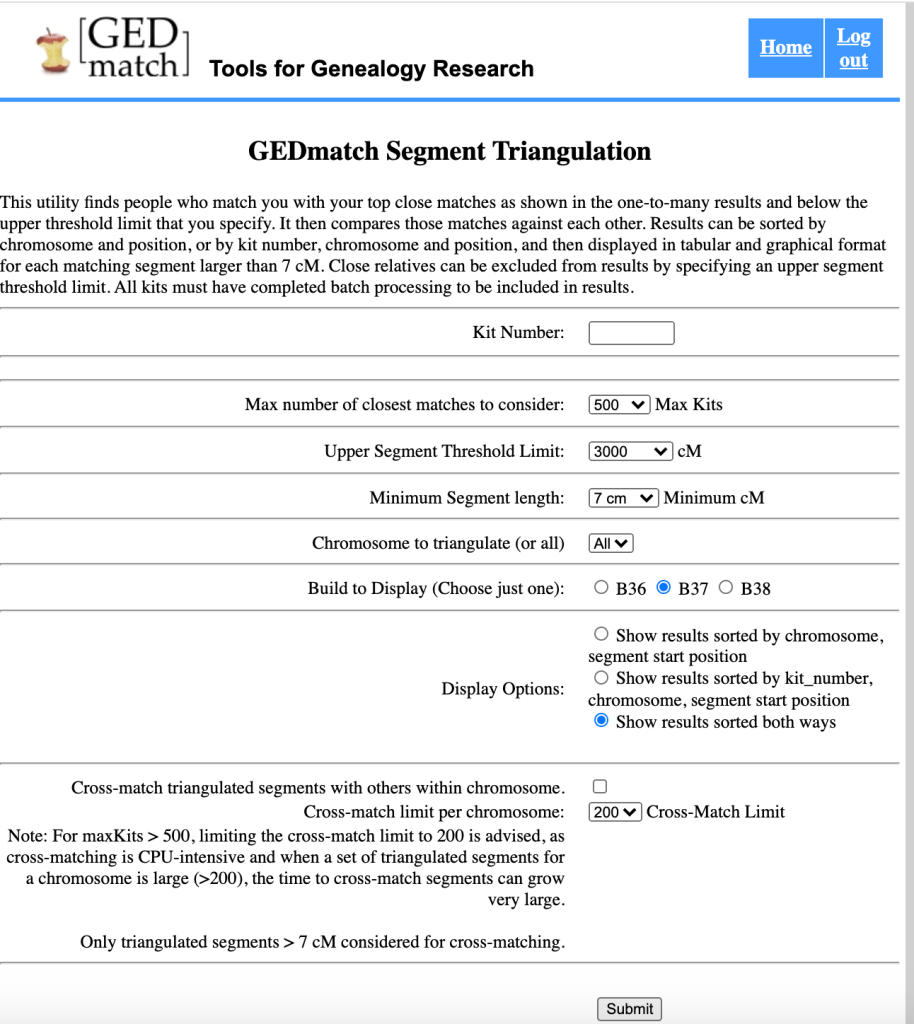The width and height of the screenshot is (914, 1024).
Task: Choose results sorted by kit_number option
Action: (601, 677)
